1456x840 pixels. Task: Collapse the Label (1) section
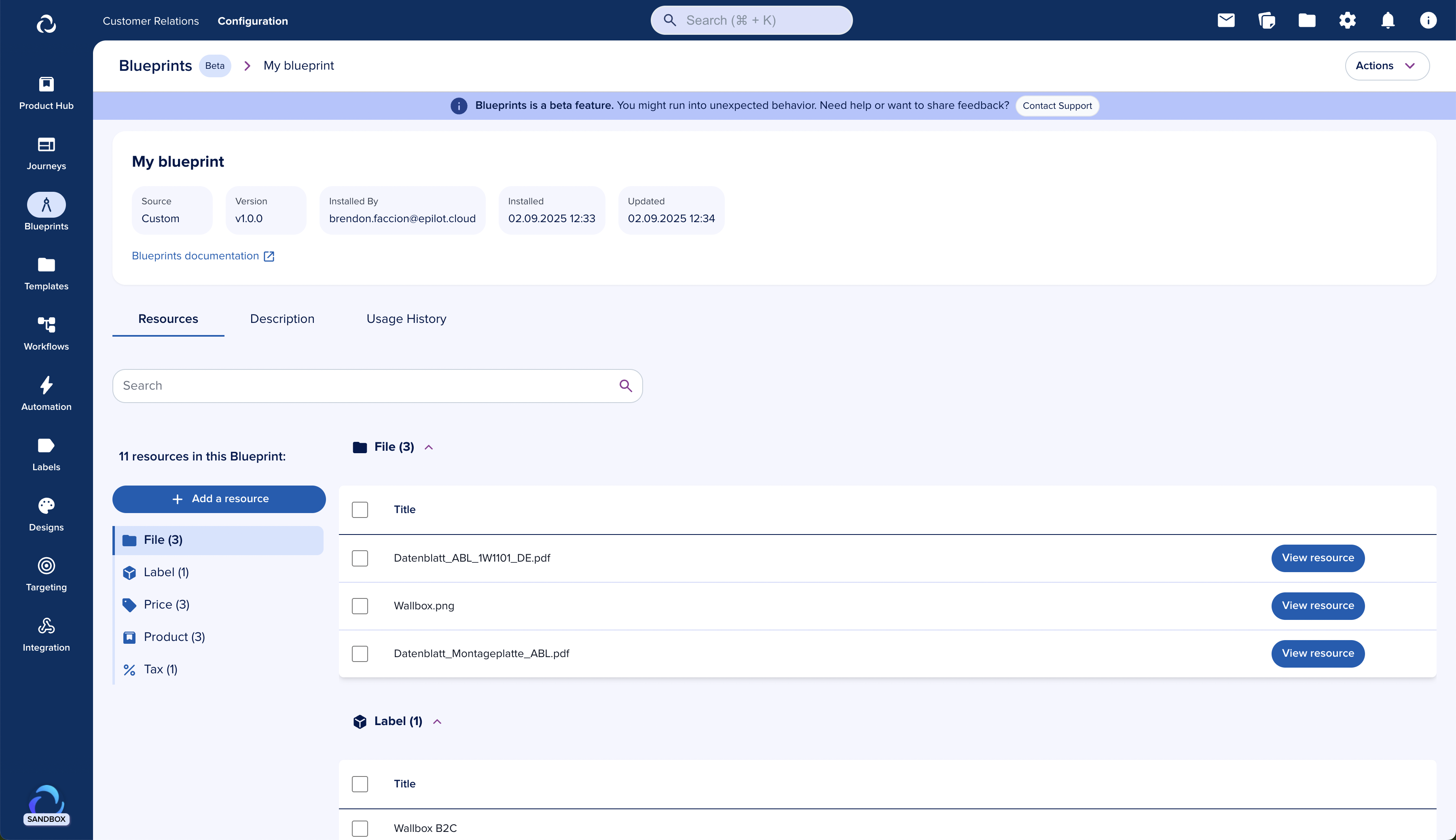point(437,721)
